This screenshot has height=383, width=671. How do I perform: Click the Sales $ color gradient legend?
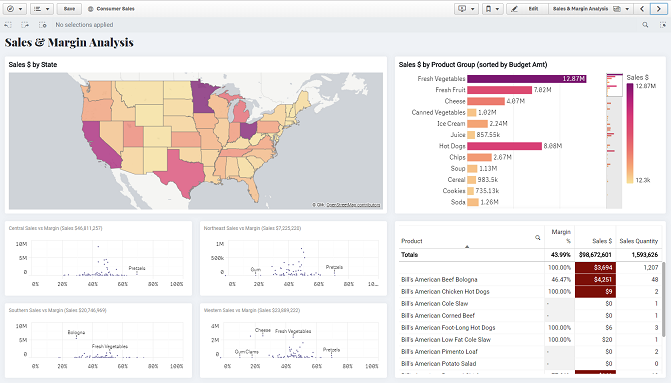[x=630, y=133]
